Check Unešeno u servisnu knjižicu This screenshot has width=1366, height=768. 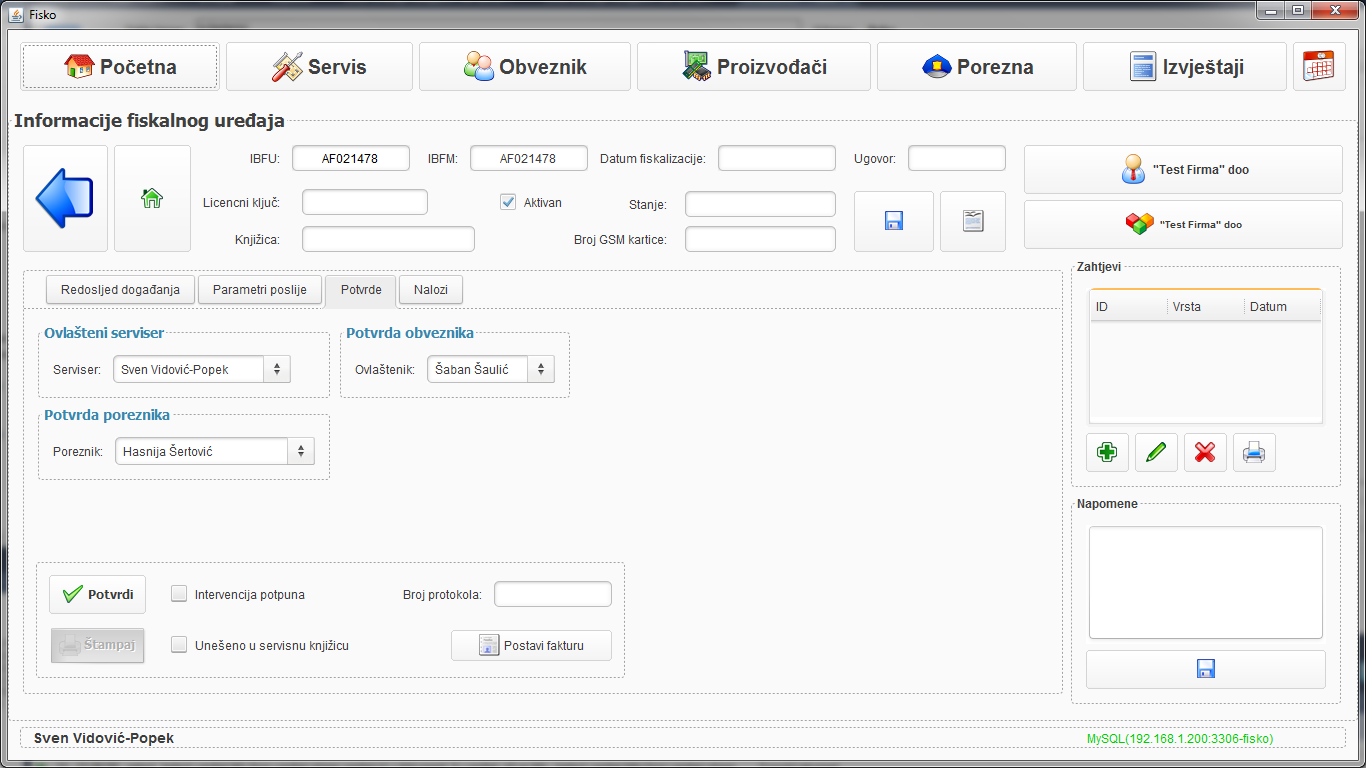179,645
